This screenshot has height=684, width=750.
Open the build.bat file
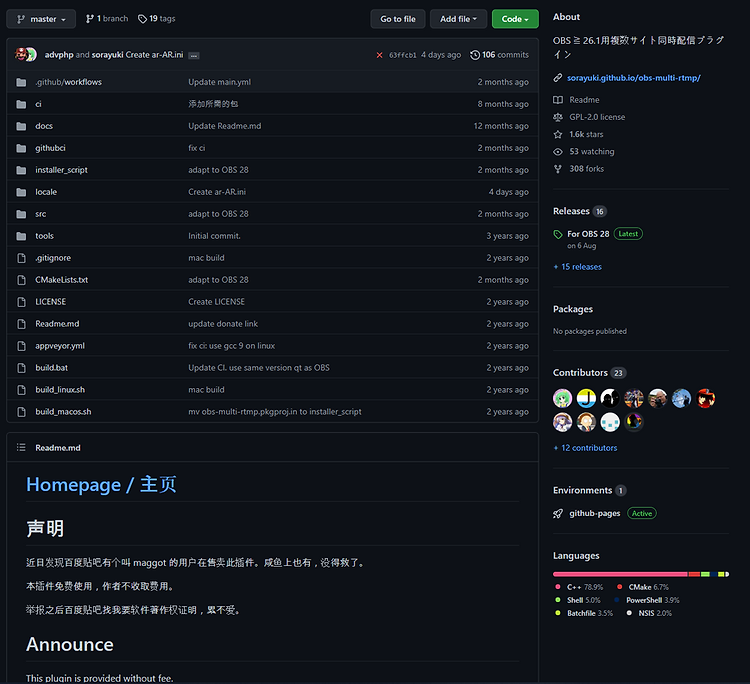coord(52,368)
